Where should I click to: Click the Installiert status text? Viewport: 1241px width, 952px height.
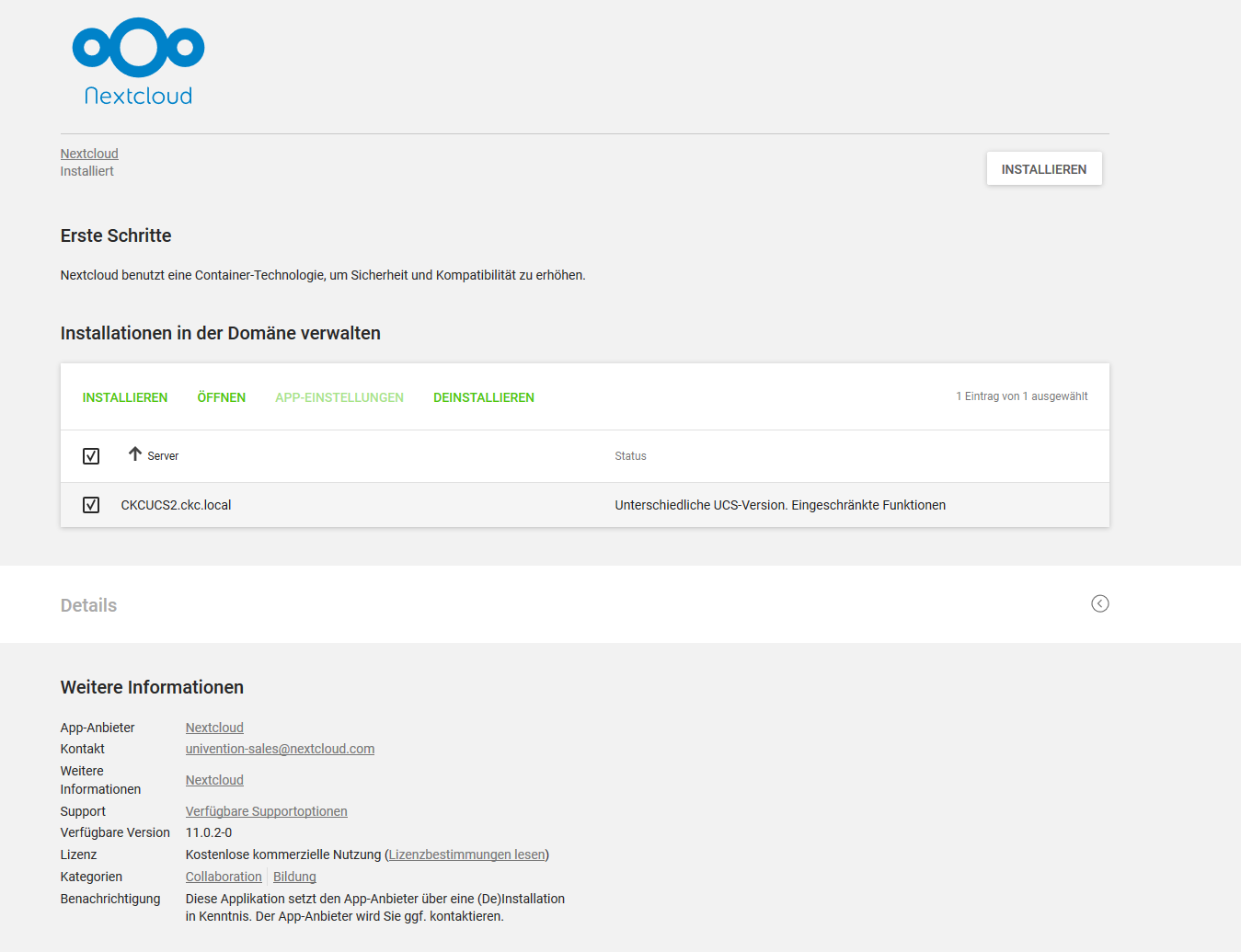(x=87, y=171)
